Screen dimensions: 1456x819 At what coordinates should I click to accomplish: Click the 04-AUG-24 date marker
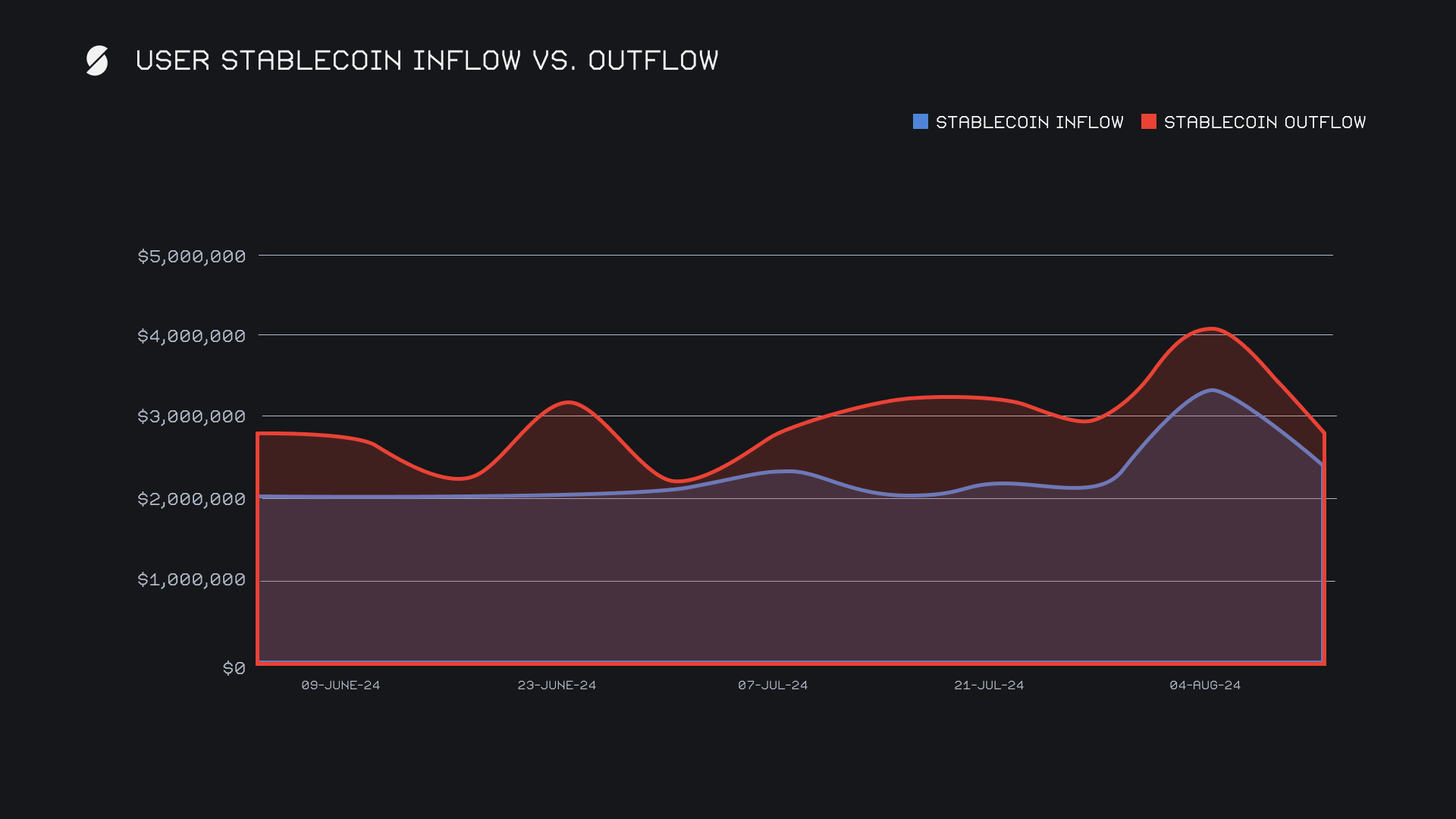coord(1205,686)
